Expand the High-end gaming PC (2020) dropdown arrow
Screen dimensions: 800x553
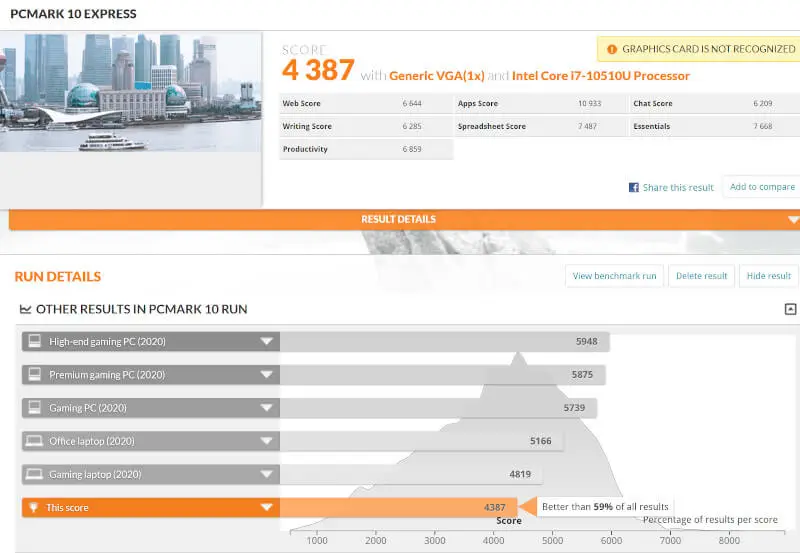pyautogui.click(x=266, y=342)
